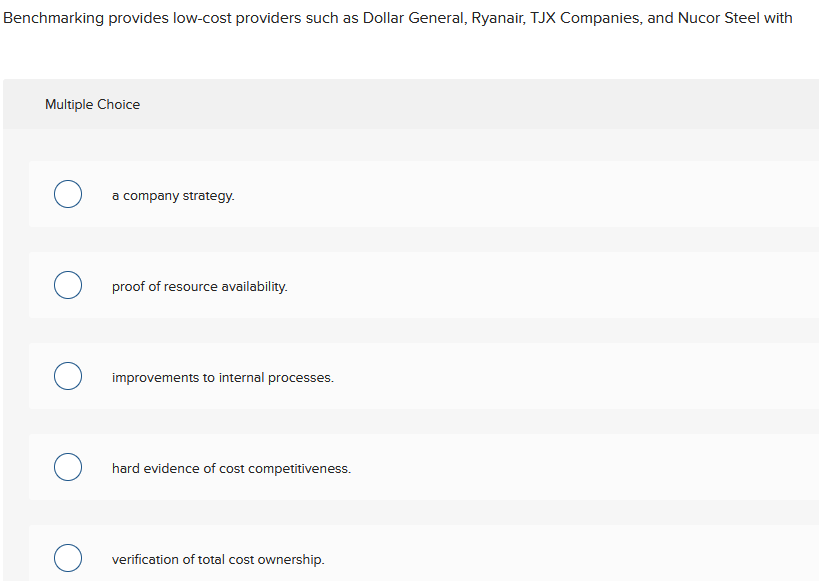Click the 'Multiple Choice' header label
The width and height of the screenshot is (819, 581).
pyautogui.click(x=92, y=104)
